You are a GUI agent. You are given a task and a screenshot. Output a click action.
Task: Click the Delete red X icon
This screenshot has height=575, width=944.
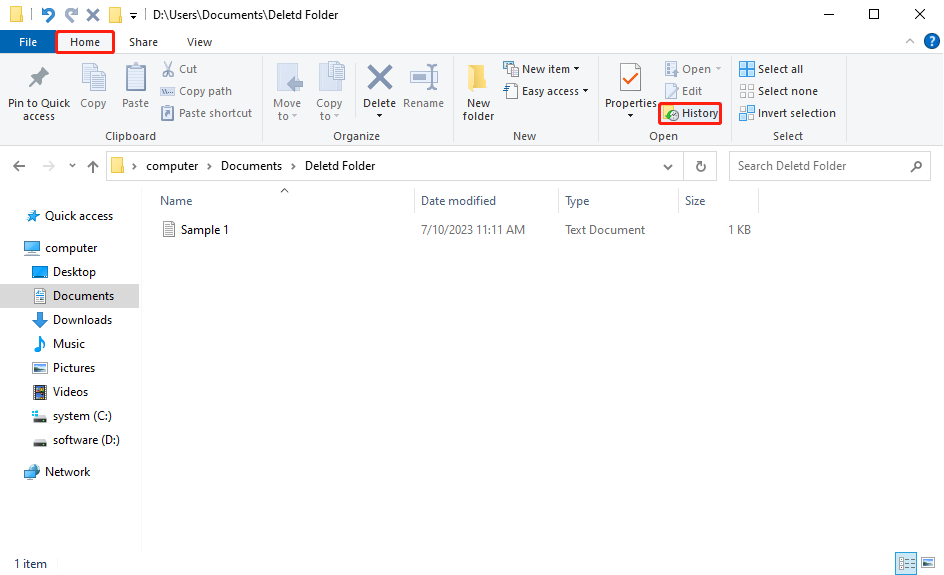click(x=379, y=78)
